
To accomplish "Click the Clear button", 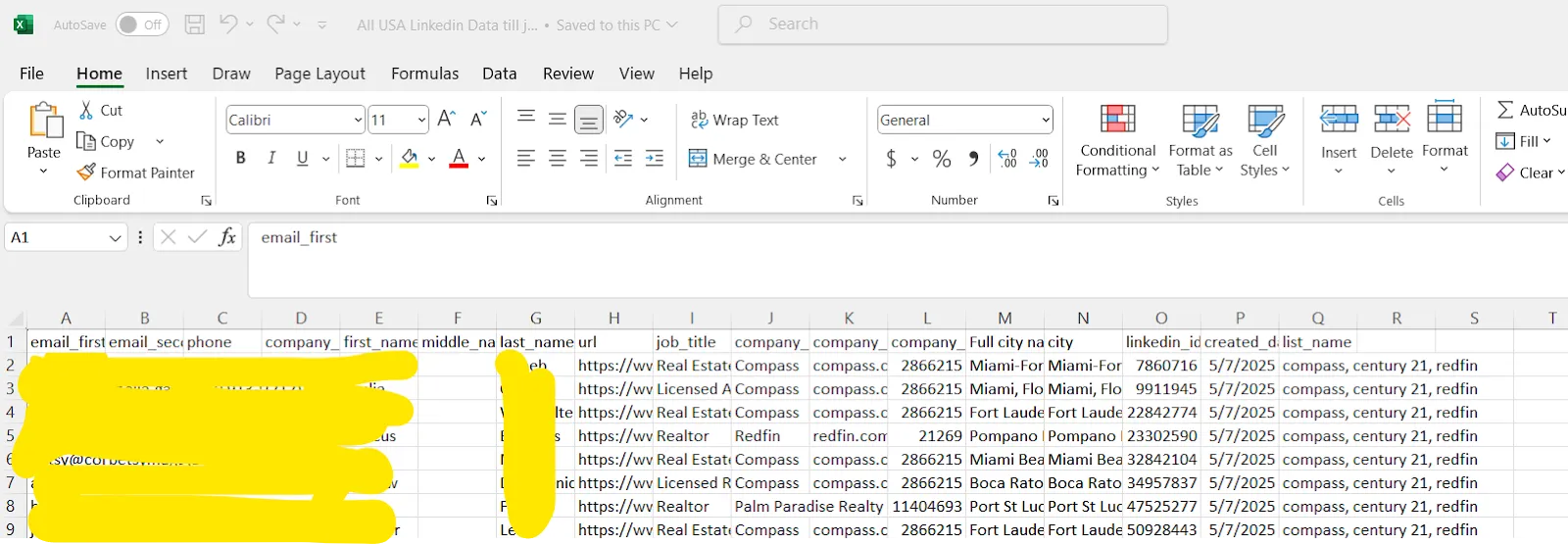I will click(1530, 173).
